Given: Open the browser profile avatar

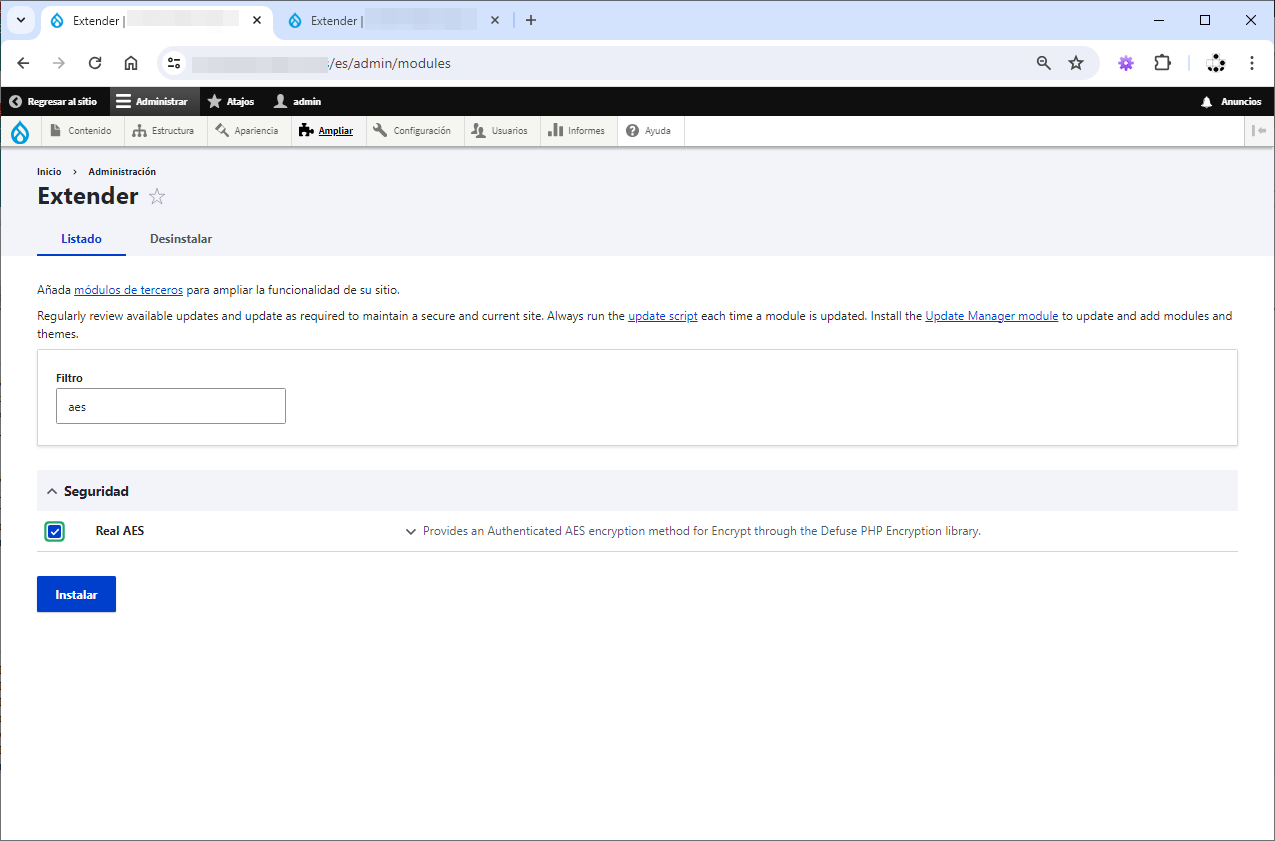Looking at the screenshot, I should pyautogui.click(x=1216, y=63).
